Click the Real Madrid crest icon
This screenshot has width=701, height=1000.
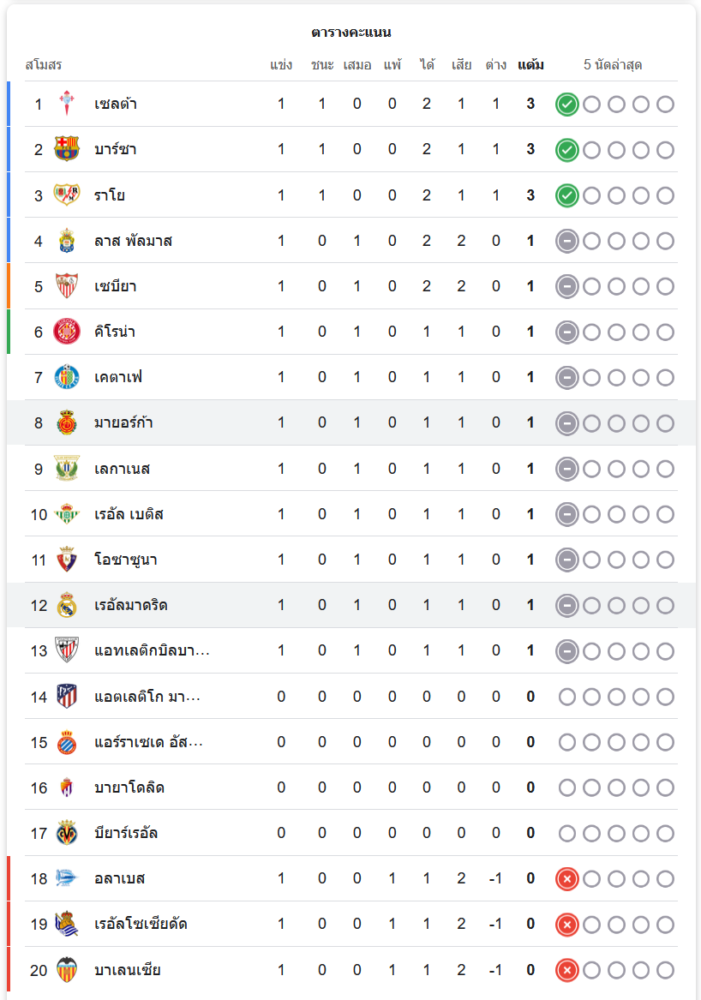pyautogui.click(x=66, y=605)
